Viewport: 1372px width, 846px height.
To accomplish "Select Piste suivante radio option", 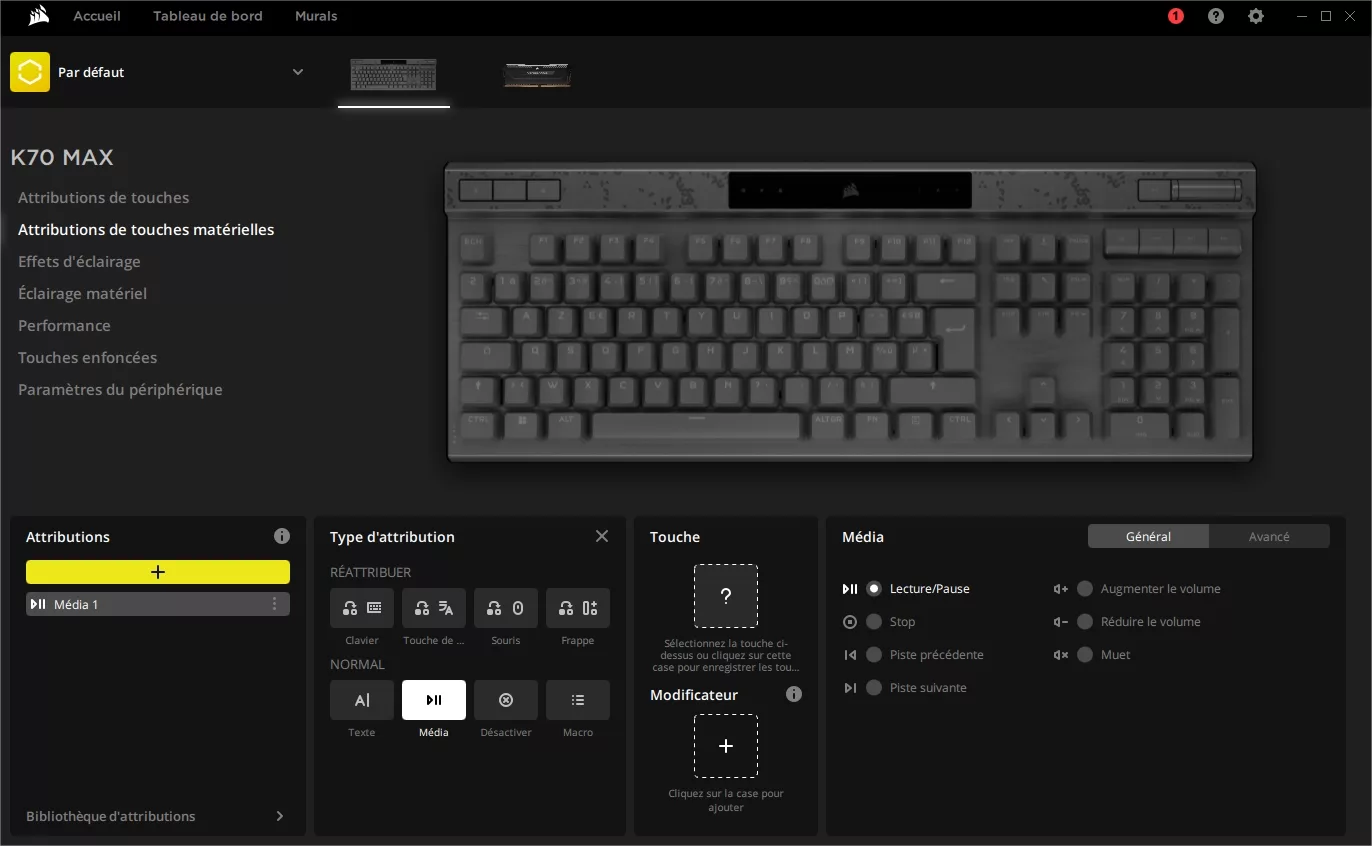I will pos(874,688).
